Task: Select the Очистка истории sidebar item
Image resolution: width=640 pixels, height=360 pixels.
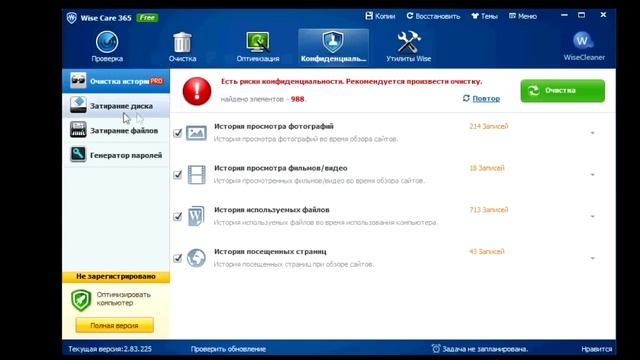Action: pos(116,81)
